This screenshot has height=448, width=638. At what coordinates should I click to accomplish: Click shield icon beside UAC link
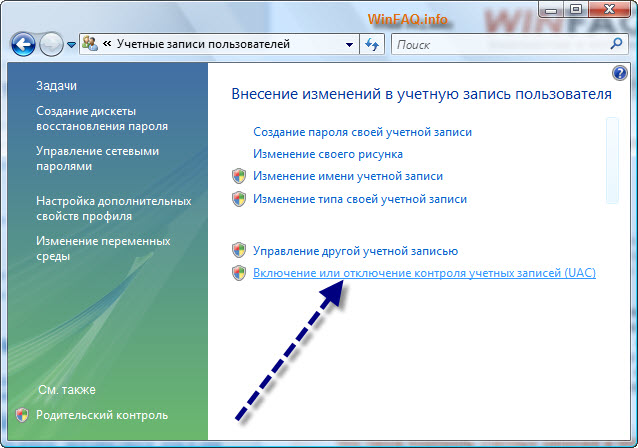[239, 273]
